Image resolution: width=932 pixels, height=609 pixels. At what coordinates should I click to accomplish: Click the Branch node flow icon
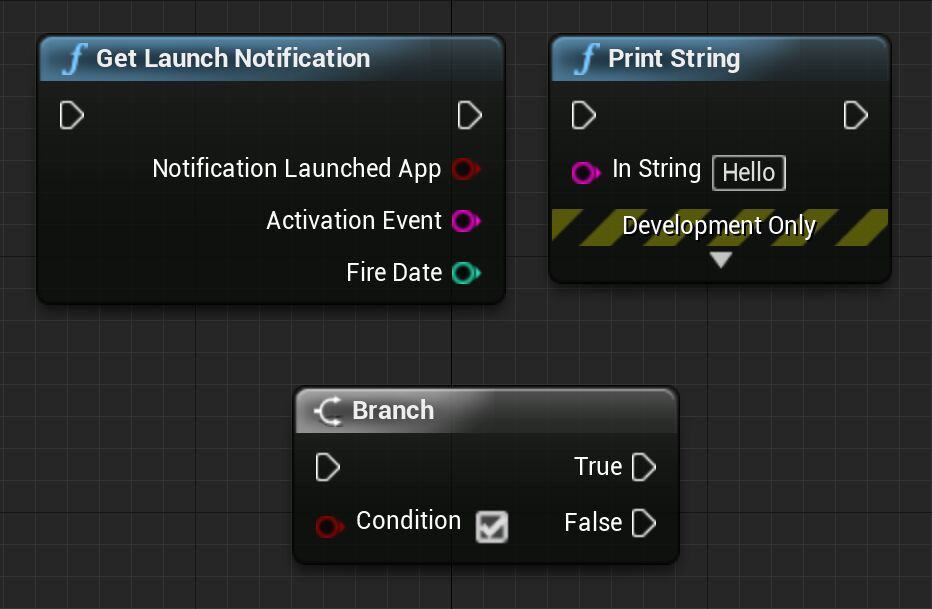click(328, 411)
